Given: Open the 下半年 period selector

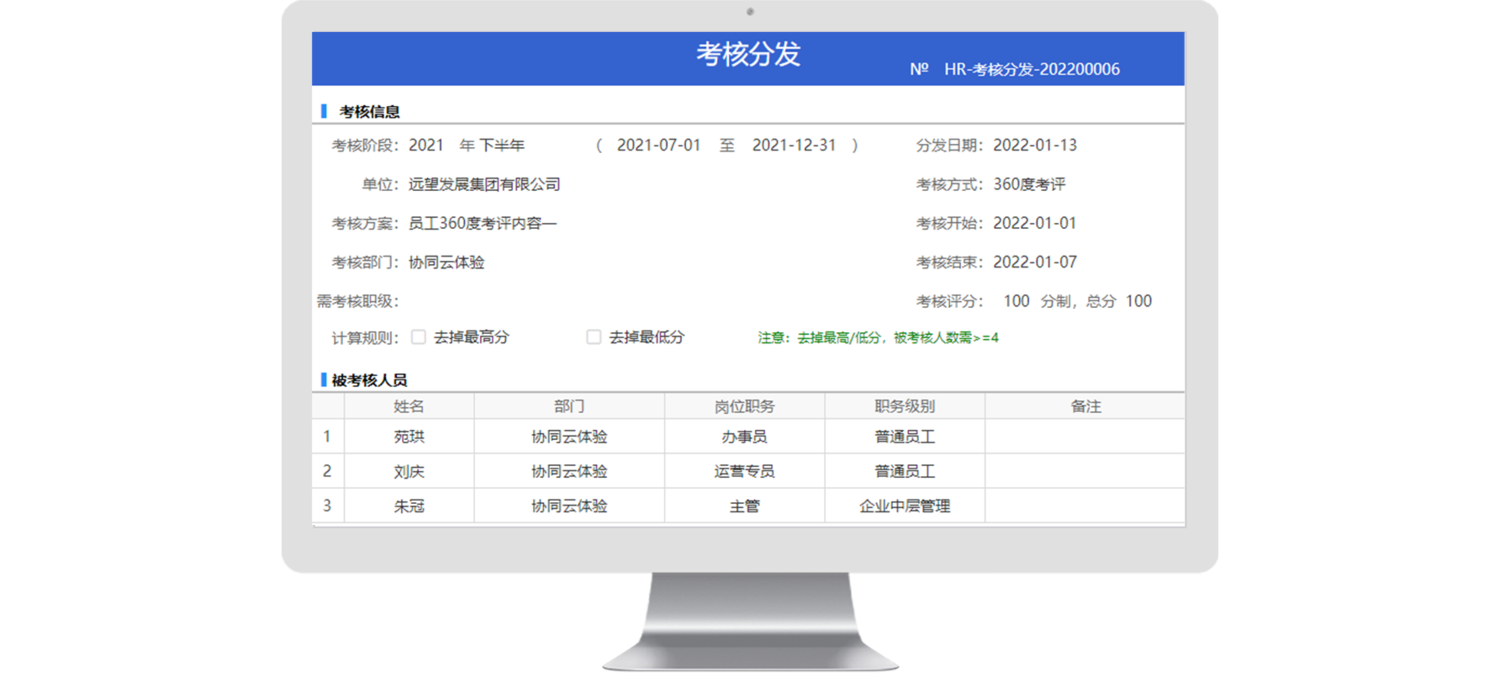Looking at the screenshot, I should tap(502, 145).
